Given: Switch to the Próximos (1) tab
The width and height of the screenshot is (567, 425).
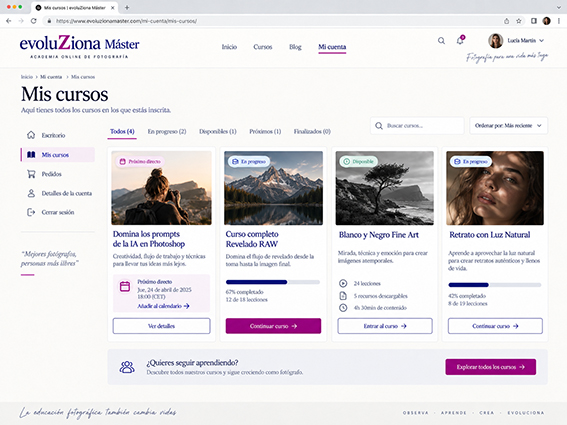Looking at the screenshot, I should (265, 131).
